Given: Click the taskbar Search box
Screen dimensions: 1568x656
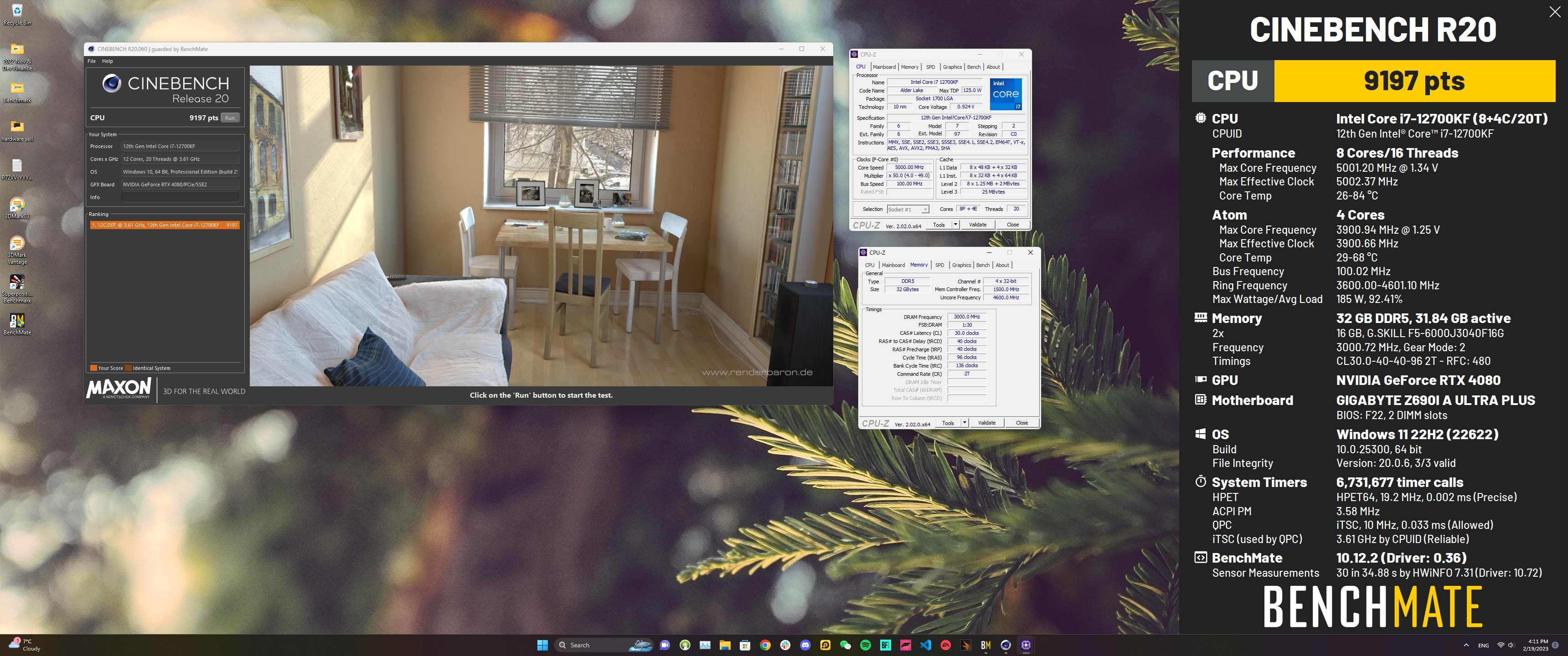Looking at the screenshot, I should 604,645.
